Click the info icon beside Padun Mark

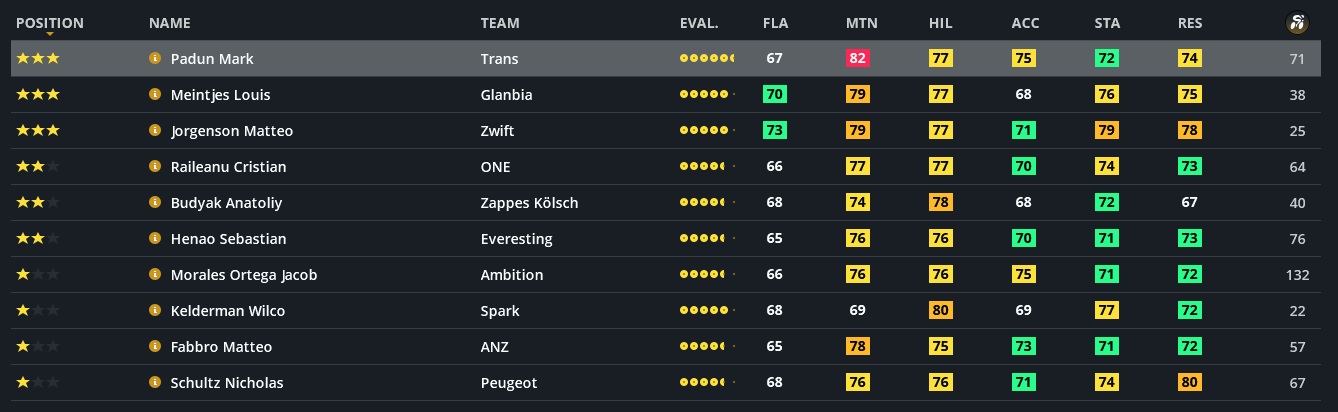coord(155,59)
